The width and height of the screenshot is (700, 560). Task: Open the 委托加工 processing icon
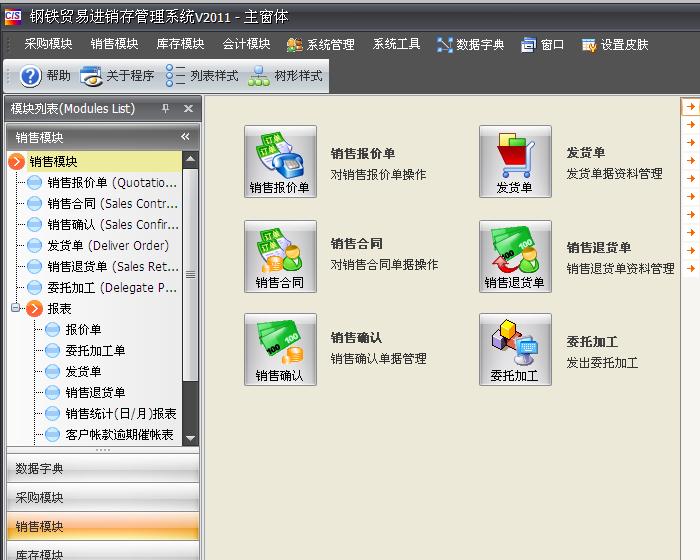(x=515, y=349)
